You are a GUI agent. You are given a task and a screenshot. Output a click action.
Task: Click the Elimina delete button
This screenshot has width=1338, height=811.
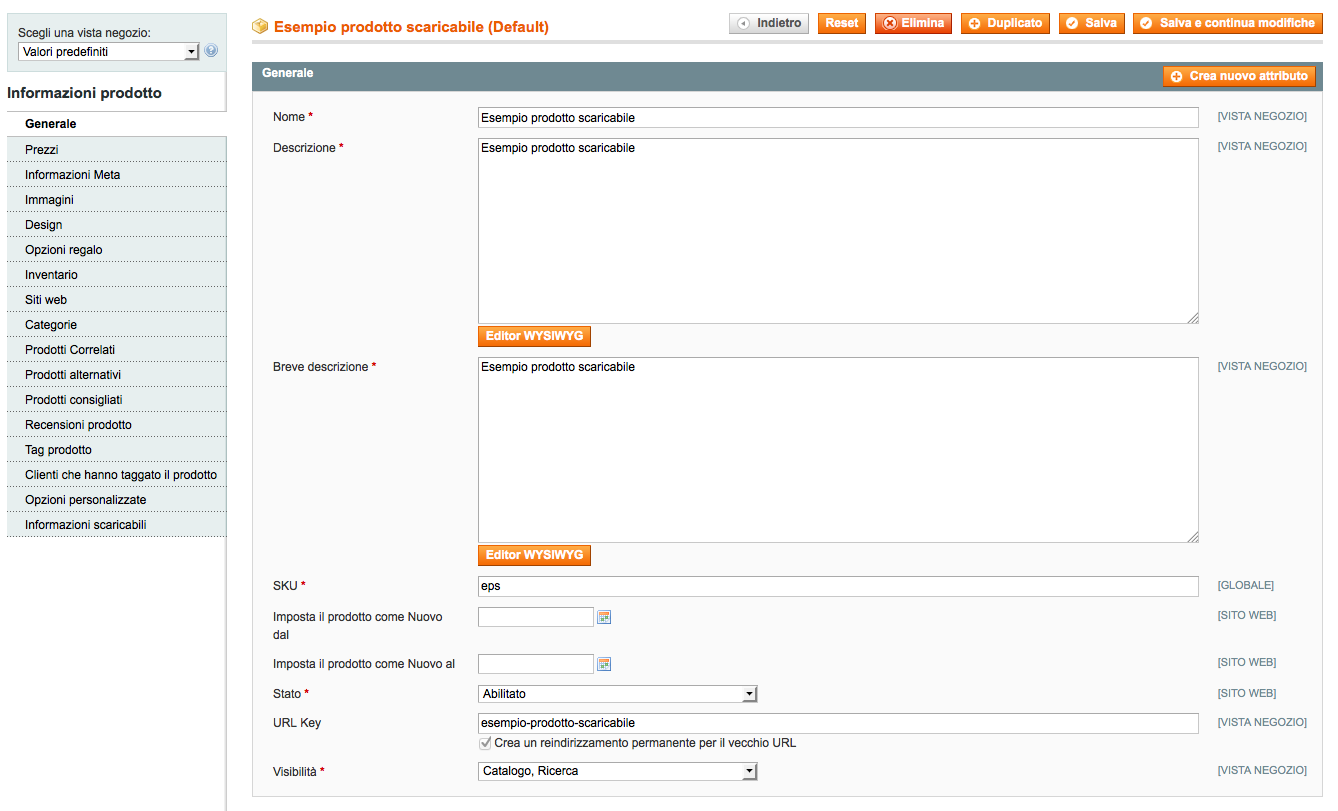point(913,23)
